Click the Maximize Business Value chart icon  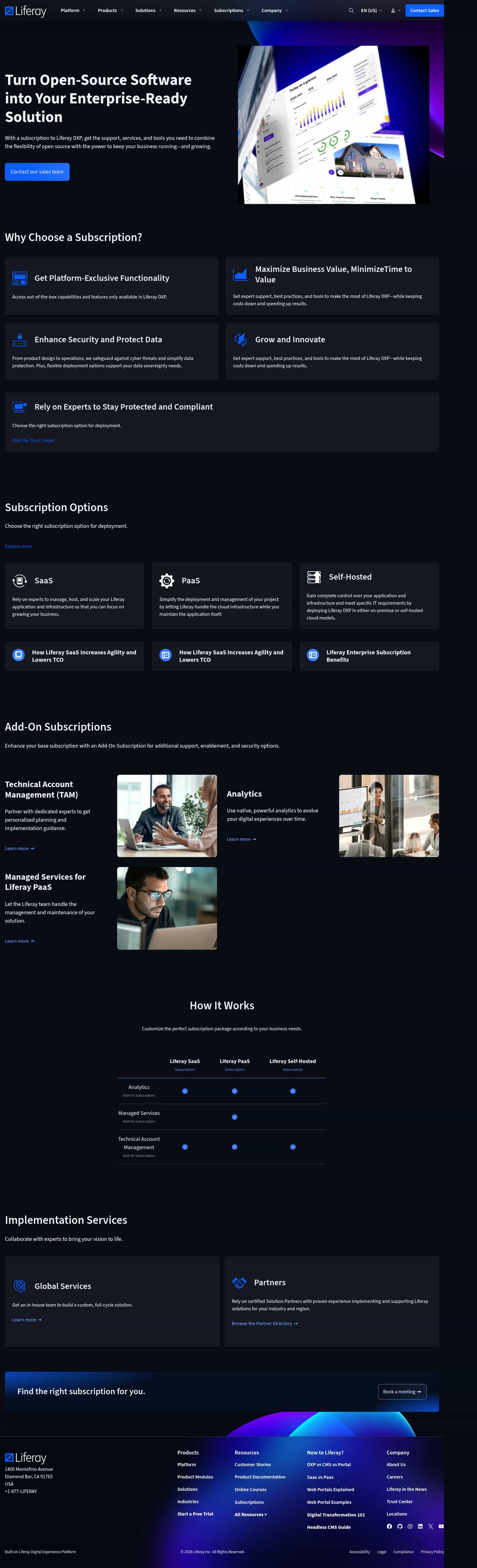[x=240, y=274]
